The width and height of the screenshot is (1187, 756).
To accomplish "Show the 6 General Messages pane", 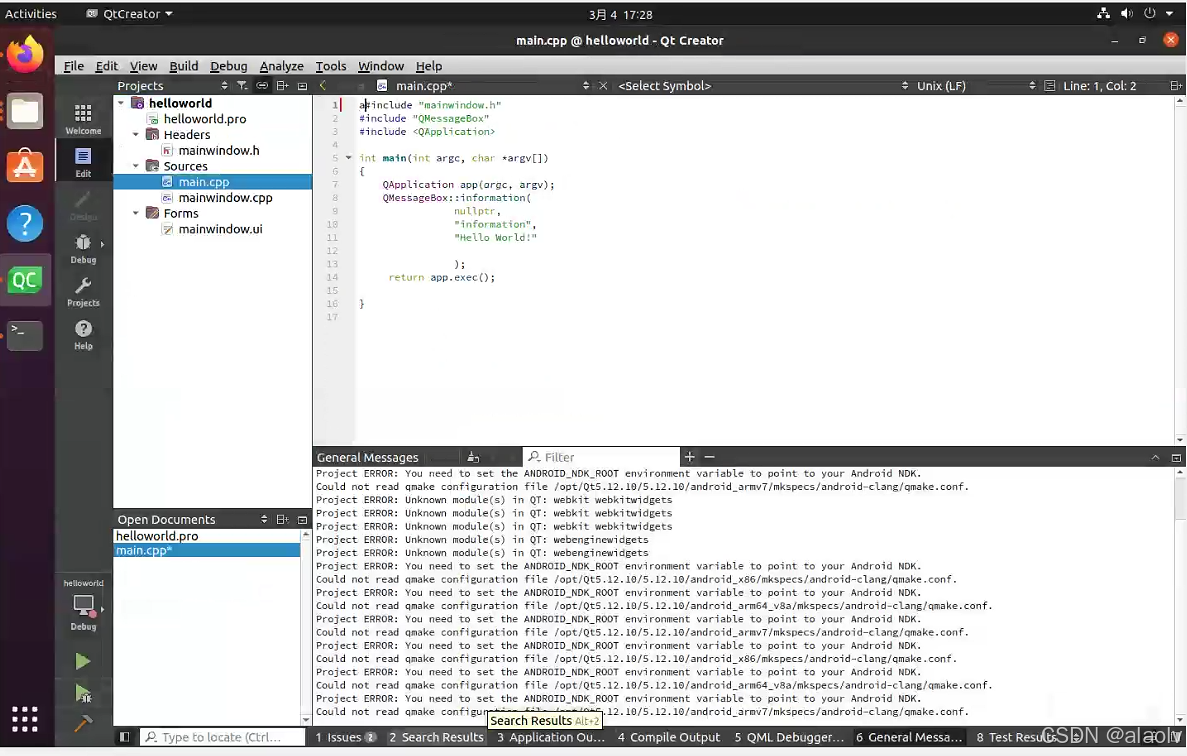I will pos(908,736).
